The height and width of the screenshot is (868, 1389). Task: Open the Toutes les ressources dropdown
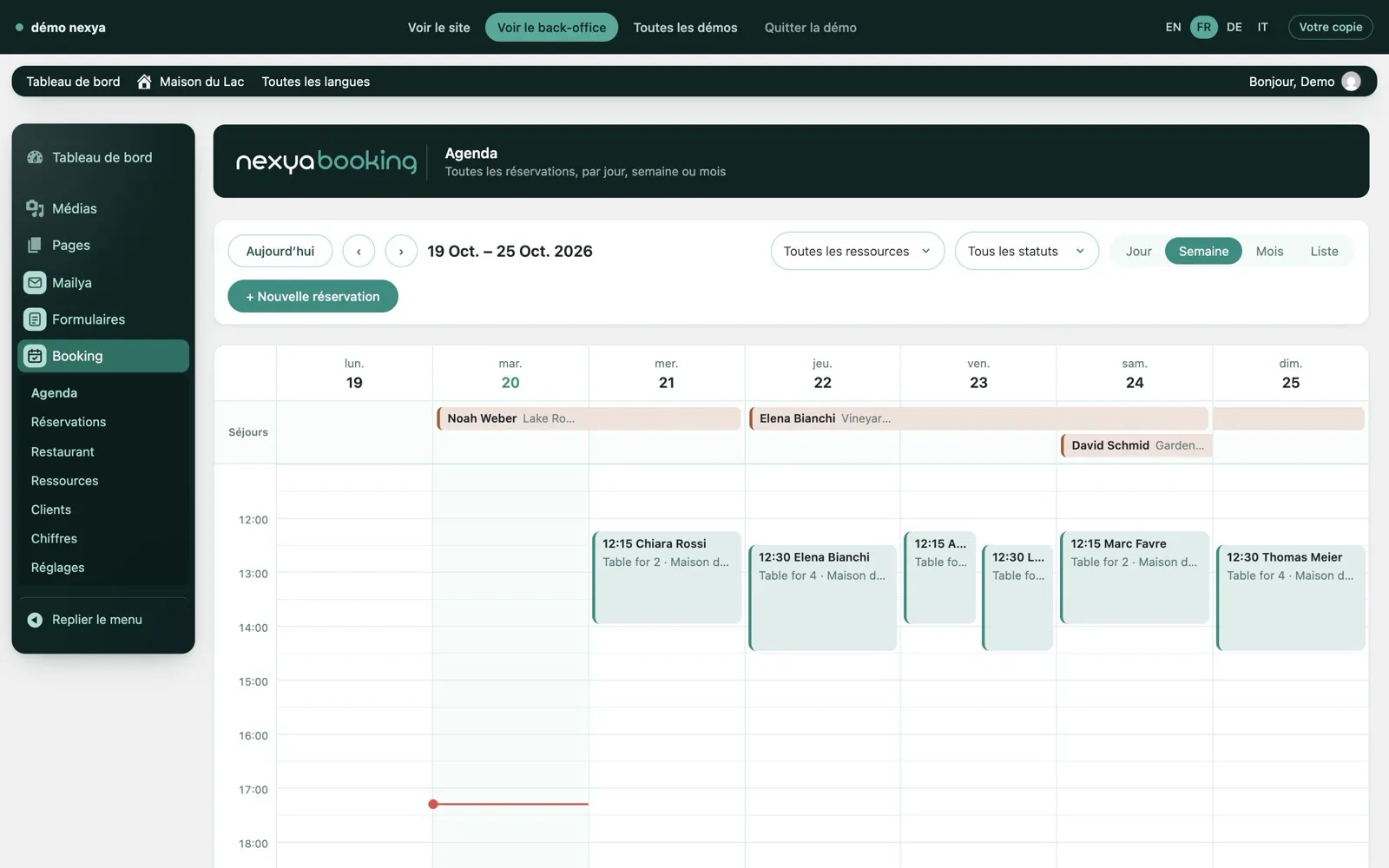click(x=857, y=251)
